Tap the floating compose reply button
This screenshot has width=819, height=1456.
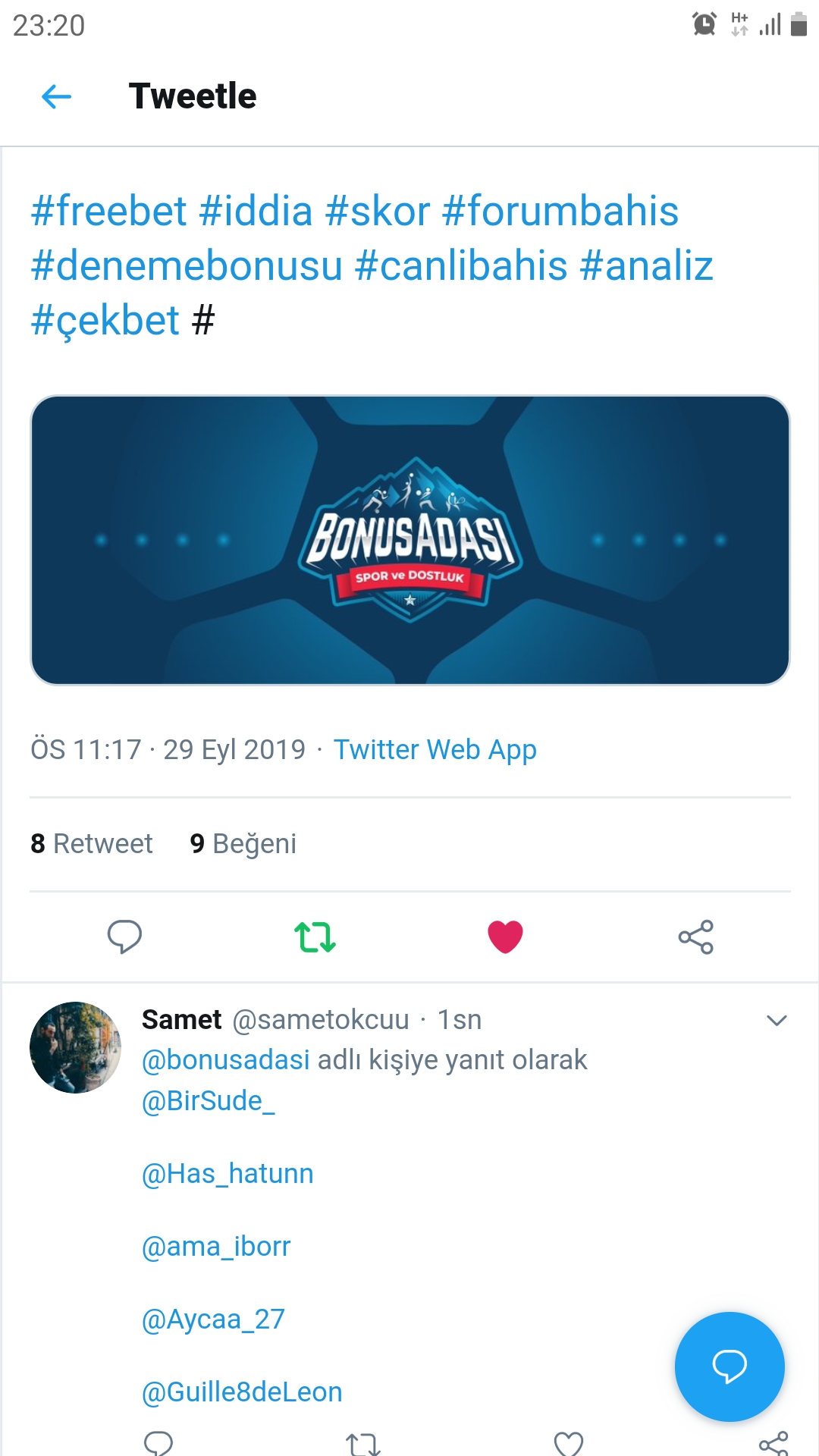[x=729, y=1367]
